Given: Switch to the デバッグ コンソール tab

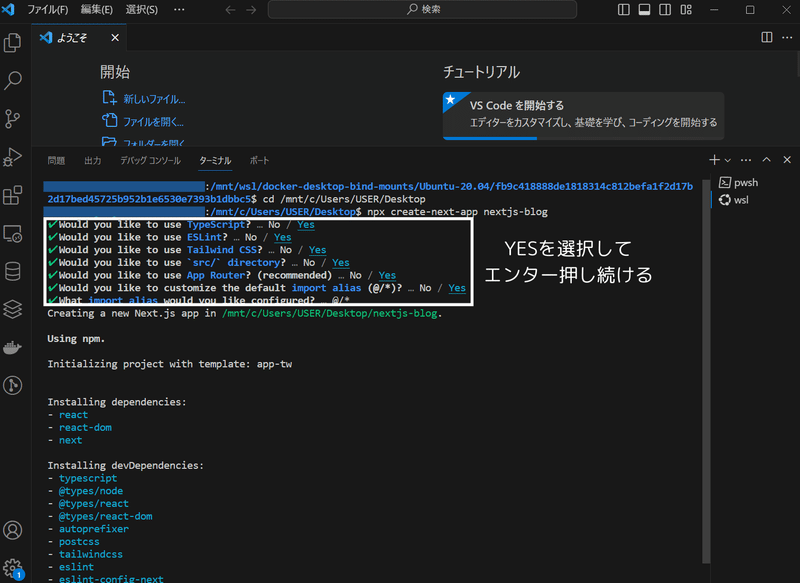Looking at the screenshot, I should 151,161.
